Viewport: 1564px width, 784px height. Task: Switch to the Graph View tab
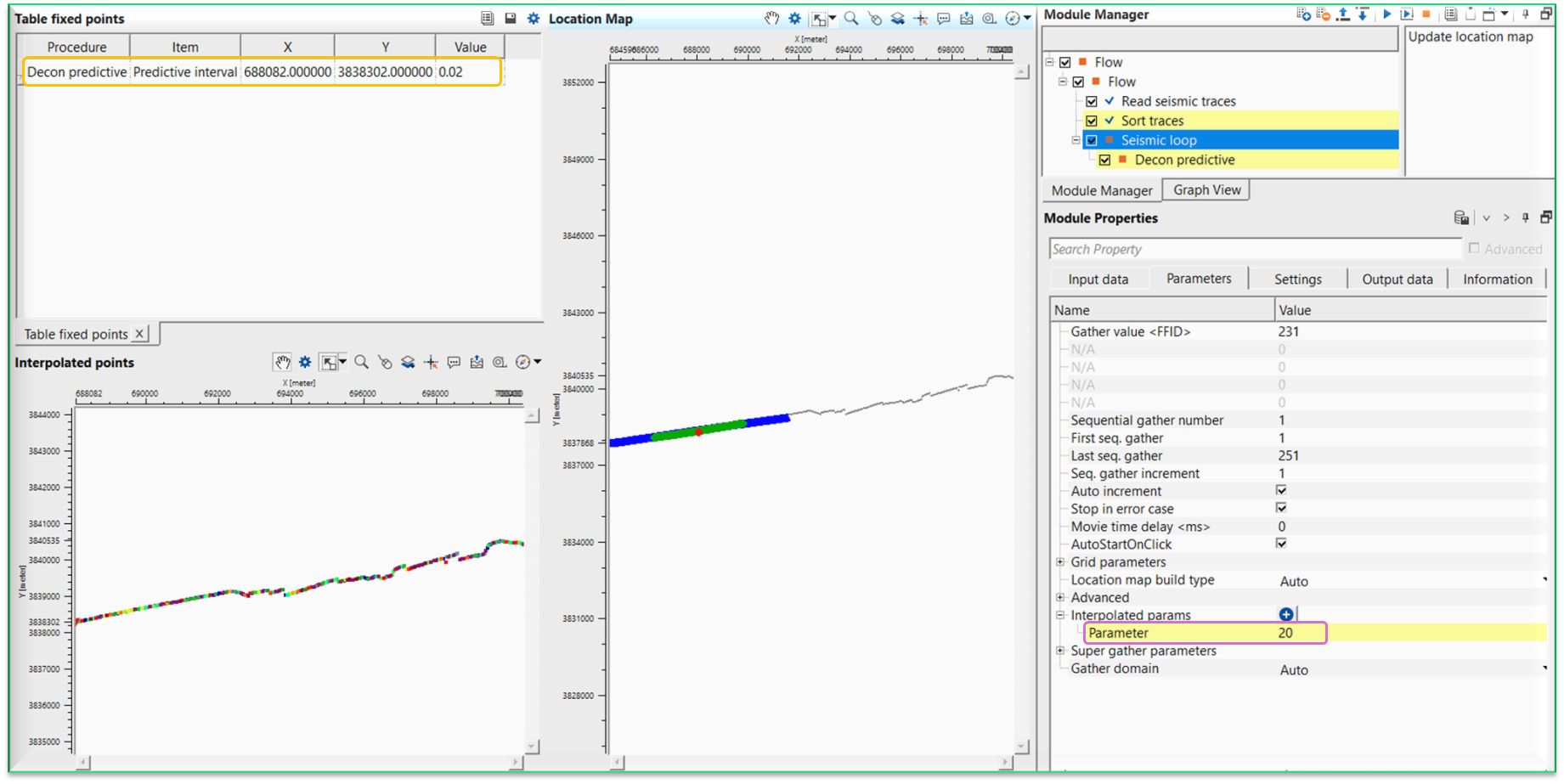(1206, 190)
